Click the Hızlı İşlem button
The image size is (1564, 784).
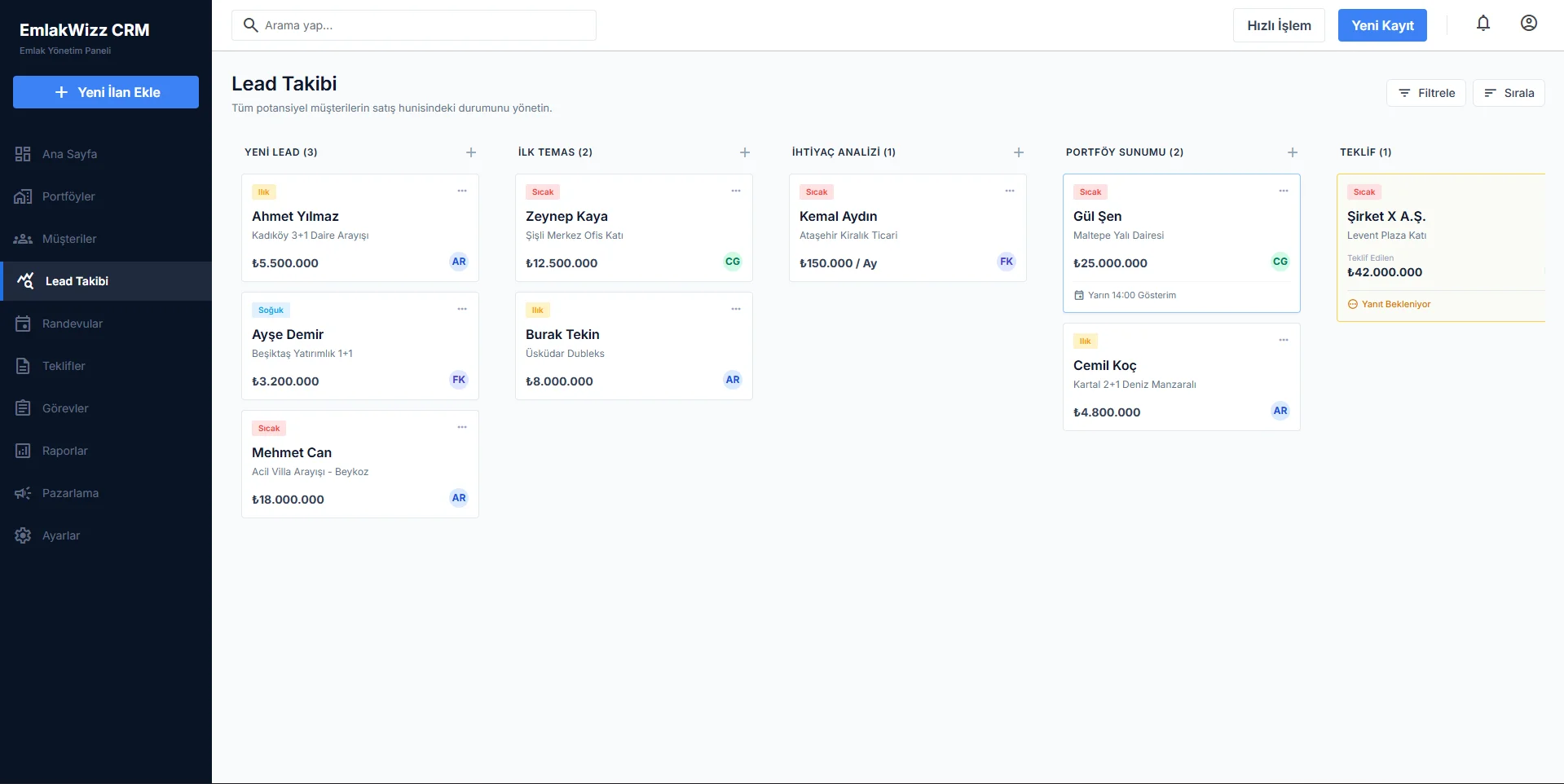pyautogui.click(x=1279, y=25)
